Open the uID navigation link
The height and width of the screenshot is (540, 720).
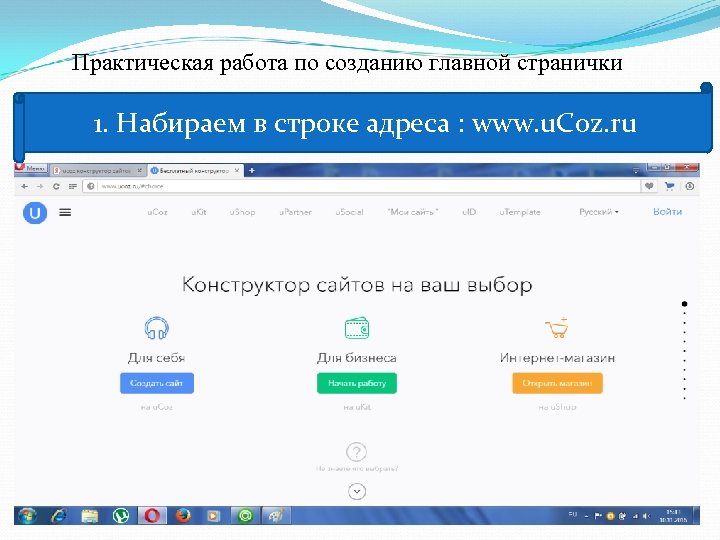click(469, 212)
